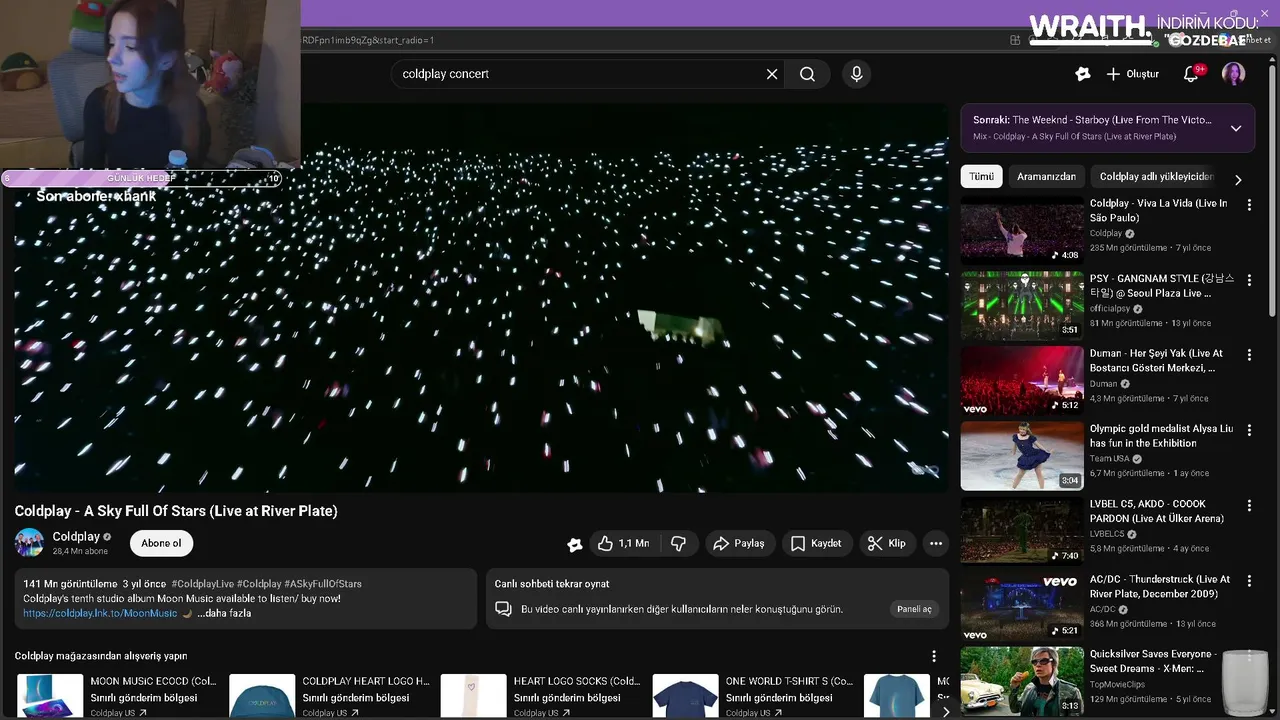Click the Abone ol subscribe button

coord(161,543)
